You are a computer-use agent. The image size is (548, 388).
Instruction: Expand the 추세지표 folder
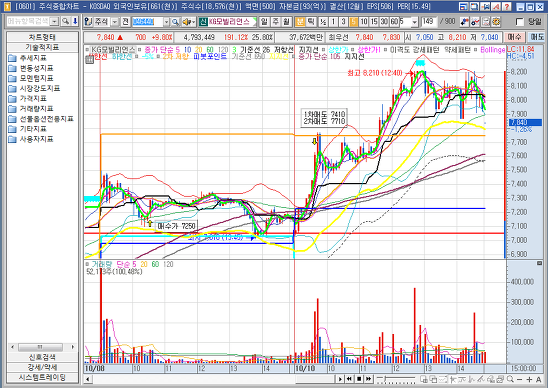(28, 58)
